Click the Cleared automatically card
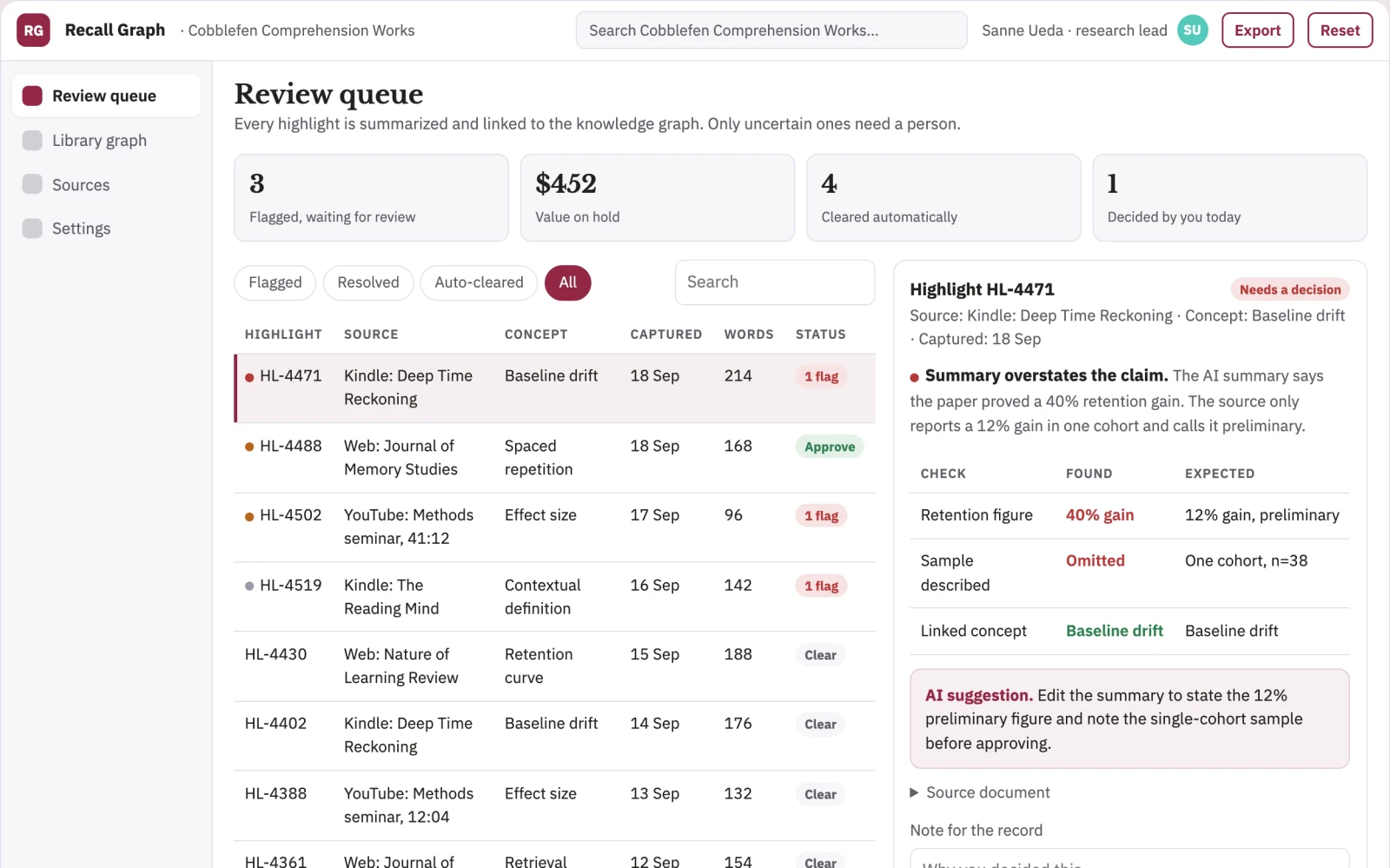1390x868 pixels. click(x=943, y=198)
